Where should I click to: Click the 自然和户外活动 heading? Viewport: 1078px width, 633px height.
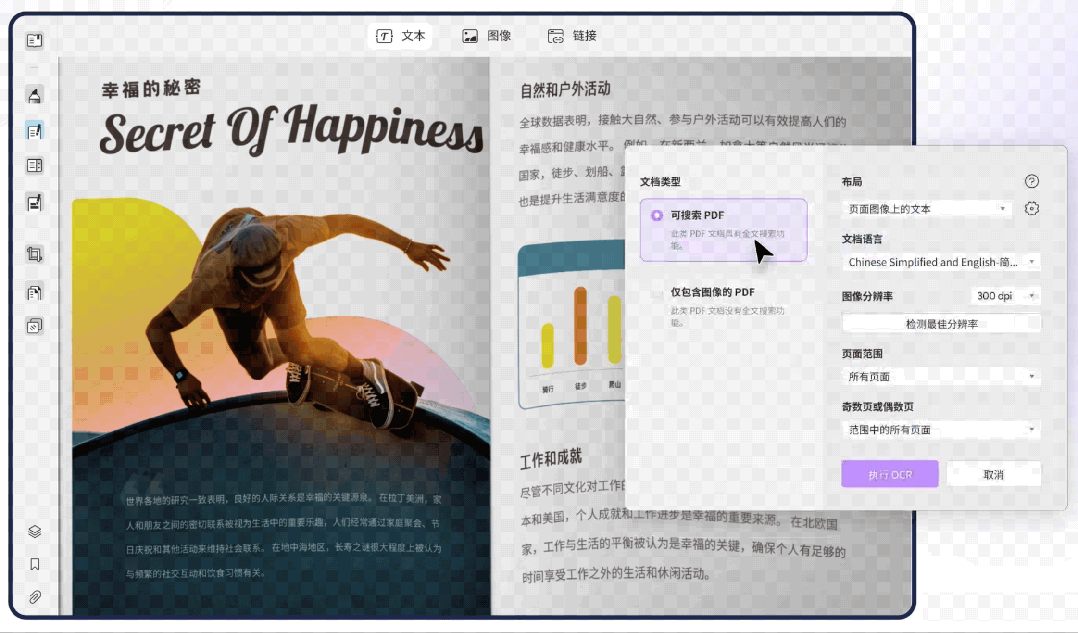click(565, 89)
